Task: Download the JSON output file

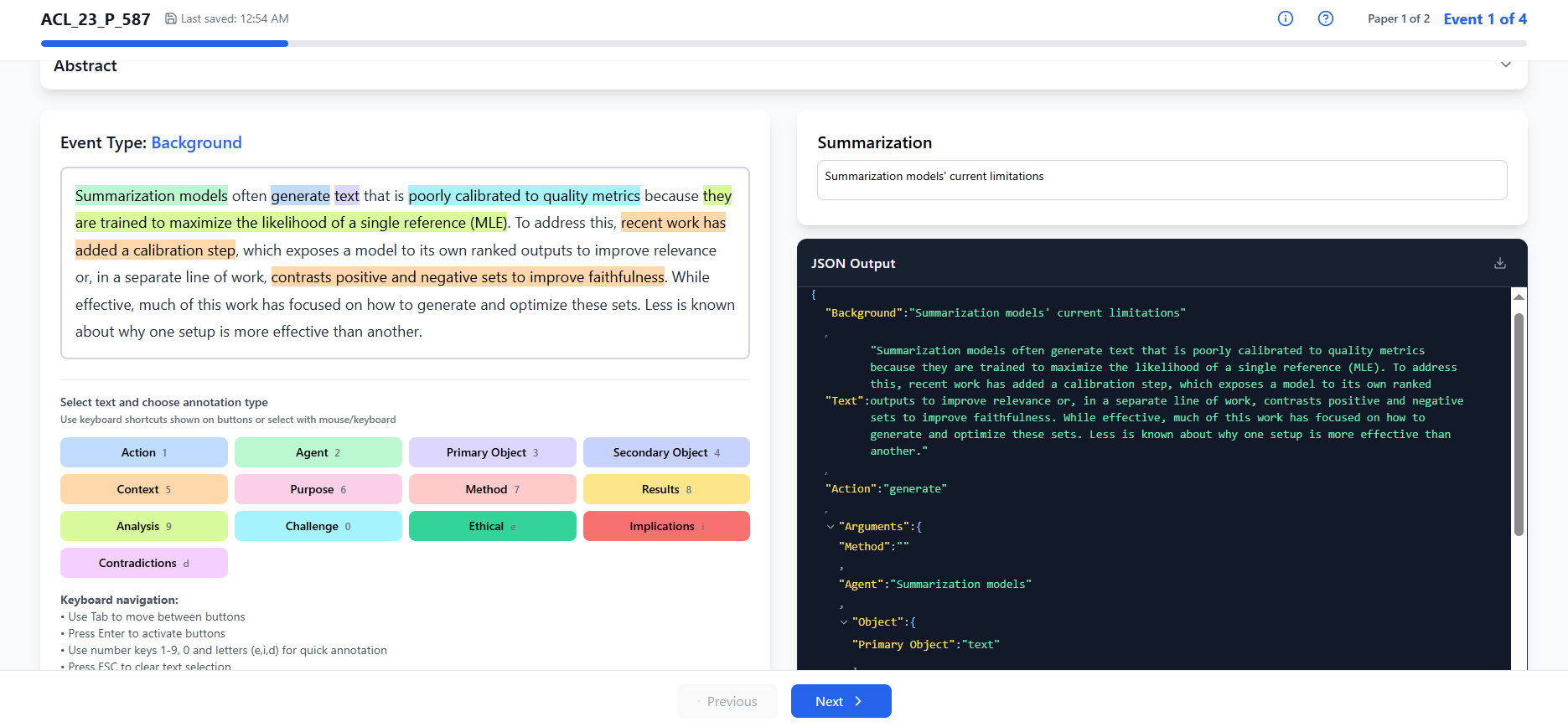Action: point(1499,263)
